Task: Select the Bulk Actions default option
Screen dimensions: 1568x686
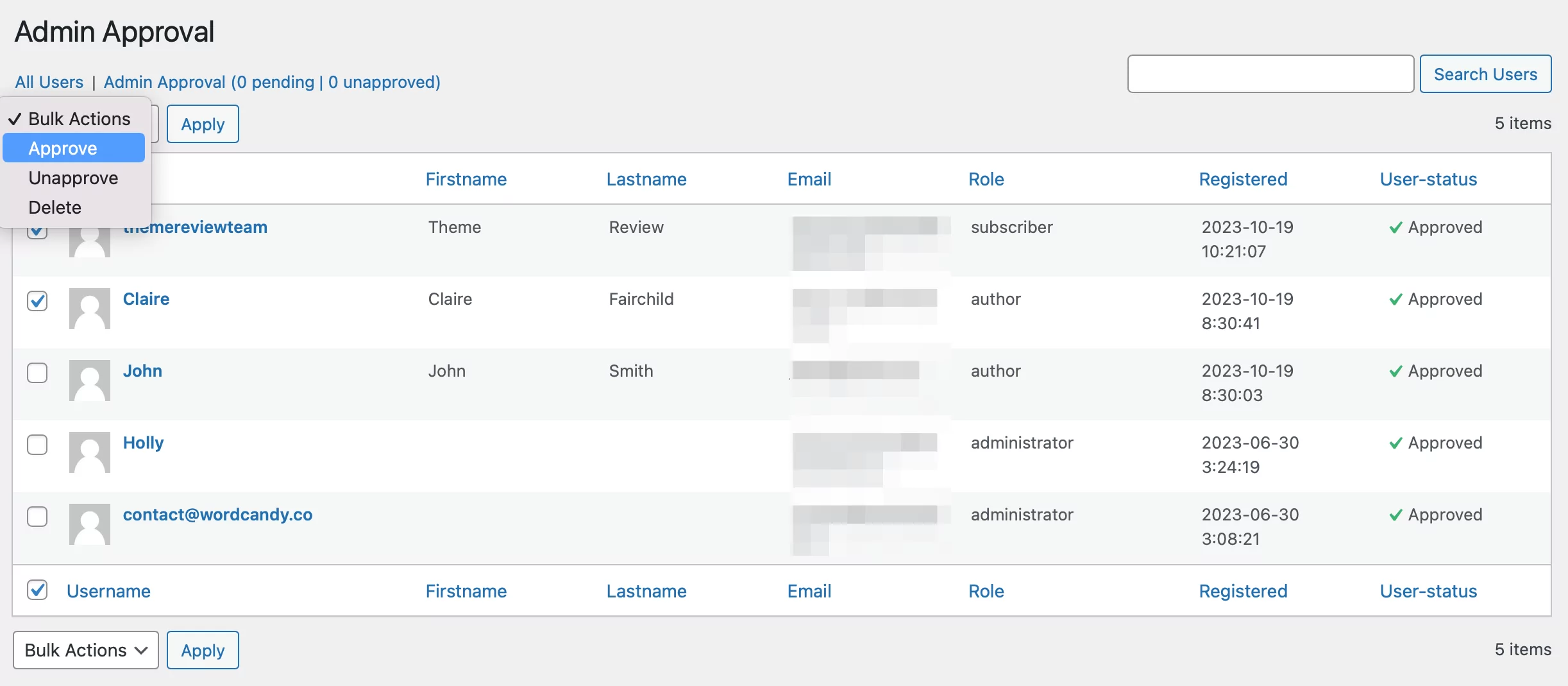Action: pyautogui.click(x=74, y=119)
